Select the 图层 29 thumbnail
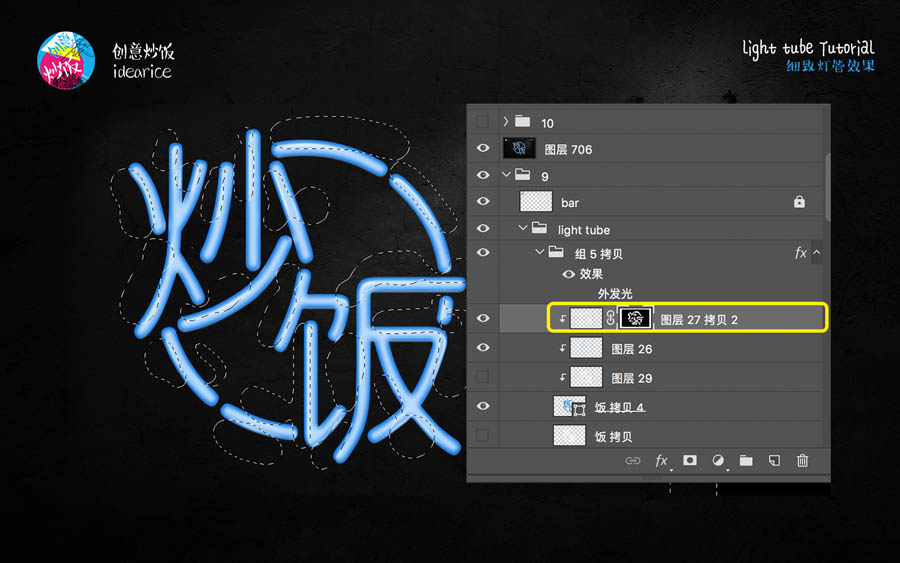This screenshot has width=900, height=563. 586,377
